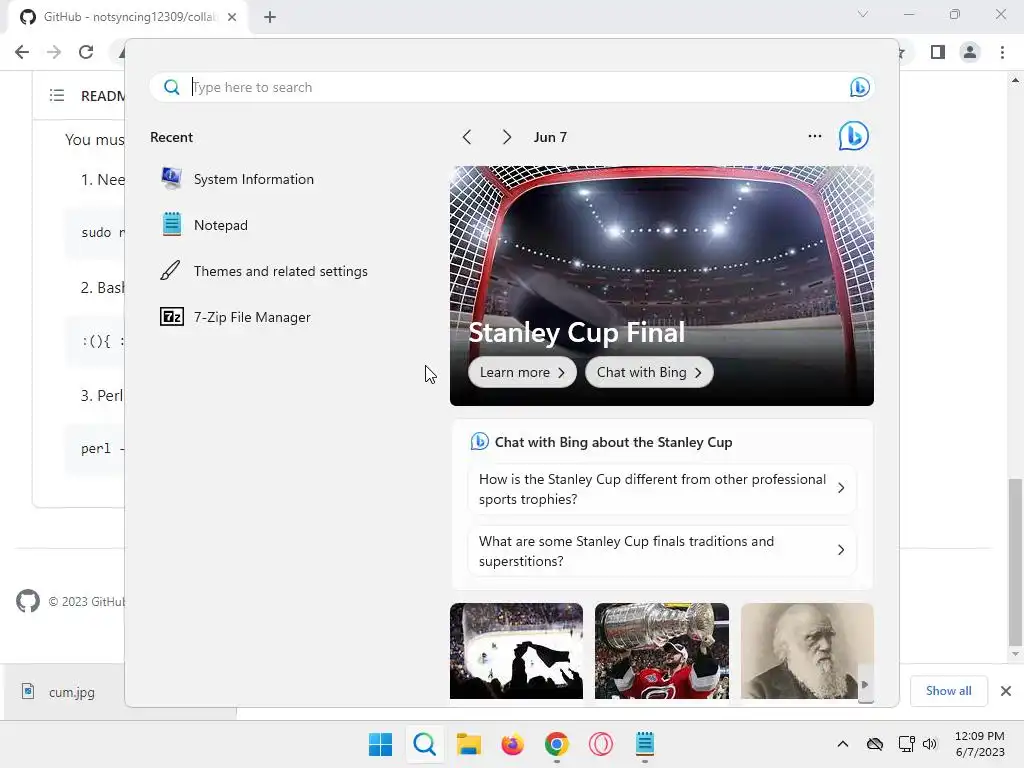1024x768 pixels.
Task: Switch to Notepad on the taskbar
Action: point(645,744)
